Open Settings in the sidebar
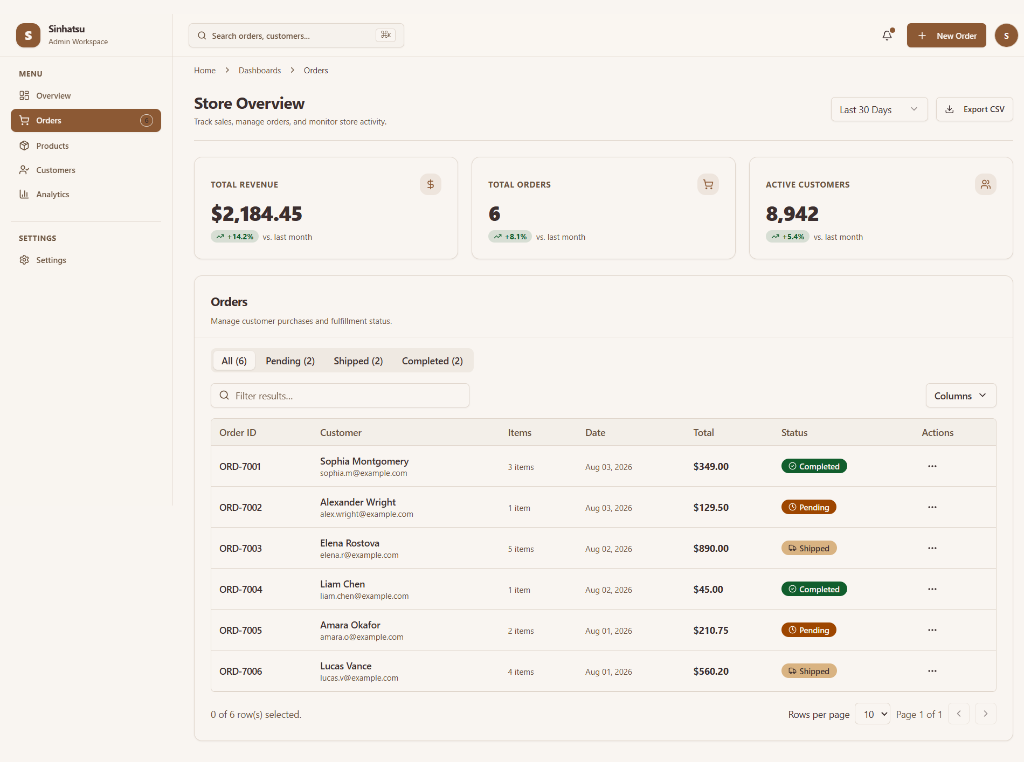 [x=86, y=260]
